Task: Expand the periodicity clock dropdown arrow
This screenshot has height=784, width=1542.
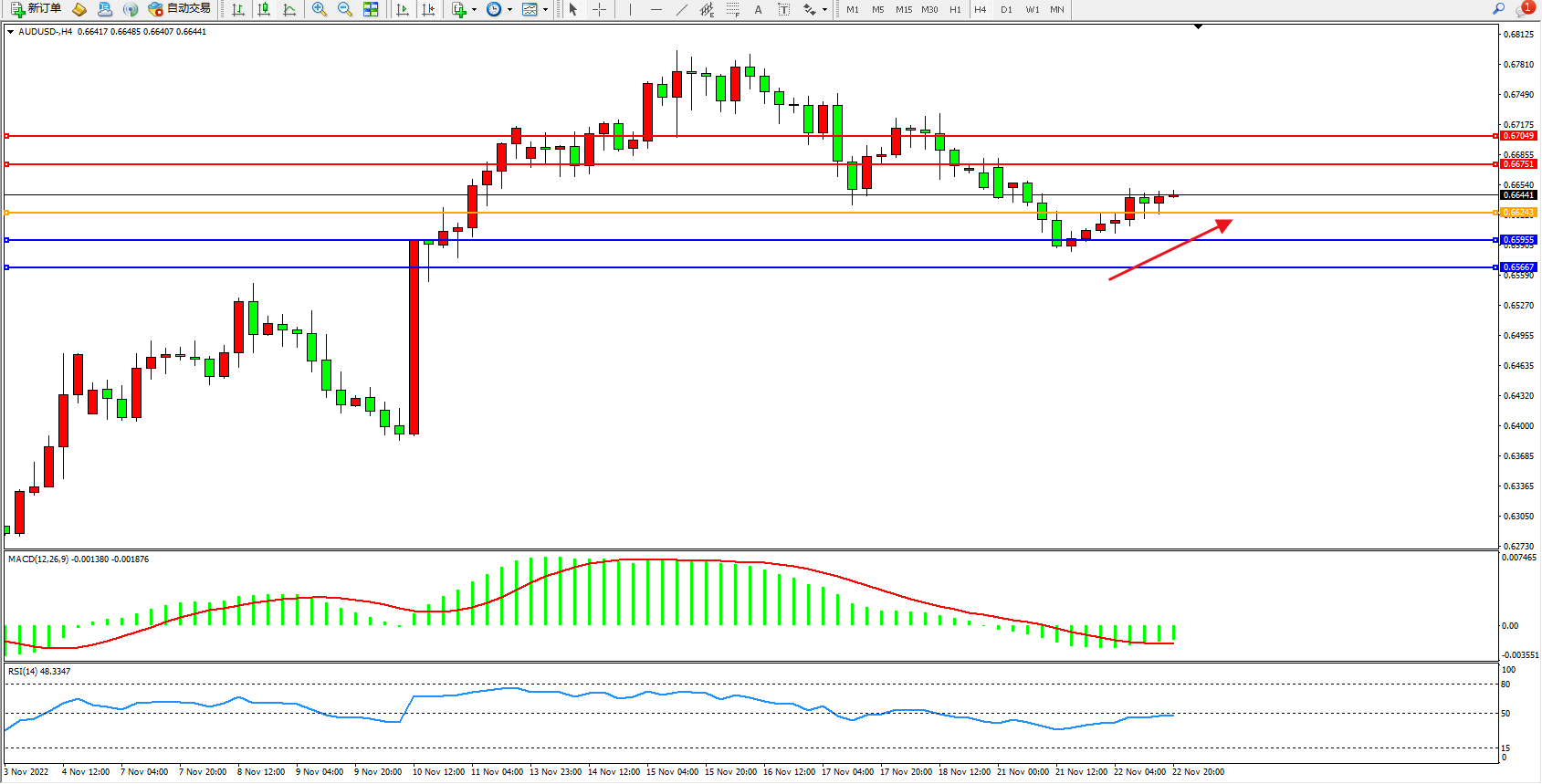Action: pyautogui.click(x=509, y=10)
